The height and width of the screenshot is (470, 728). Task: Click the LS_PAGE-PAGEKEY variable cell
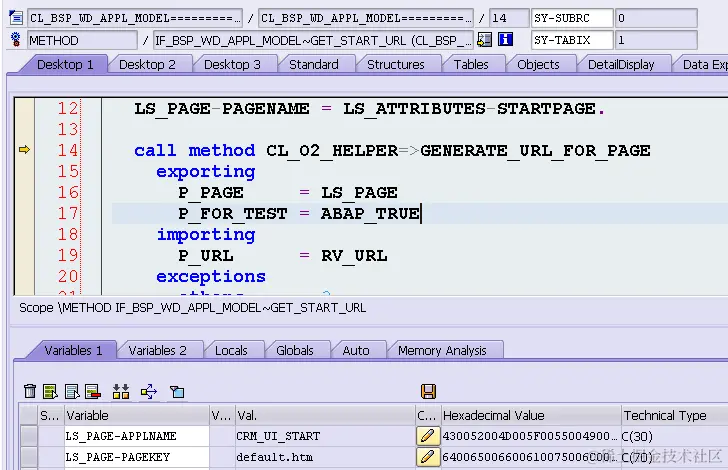point(136,457)
